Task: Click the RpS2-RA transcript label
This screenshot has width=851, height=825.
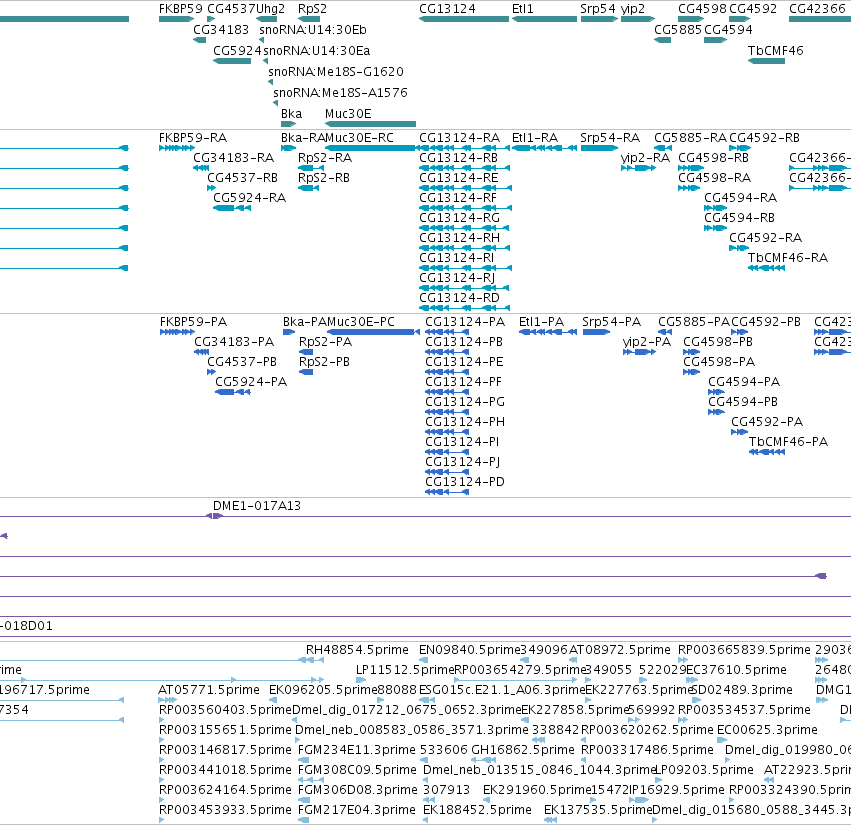Action: point(325,158)
